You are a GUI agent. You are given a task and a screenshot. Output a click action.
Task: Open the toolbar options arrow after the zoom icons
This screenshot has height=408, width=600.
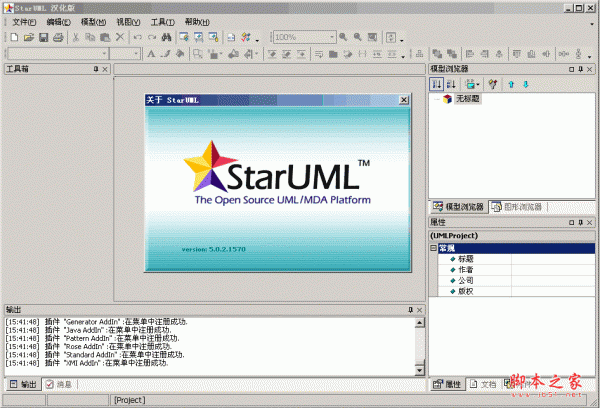[x=401, y=40]
